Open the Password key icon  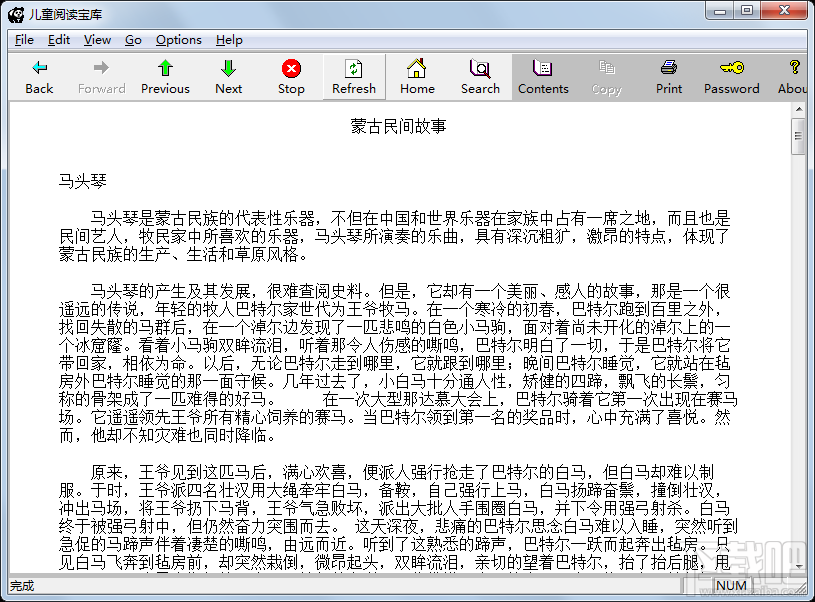click(x=732, y=68)
